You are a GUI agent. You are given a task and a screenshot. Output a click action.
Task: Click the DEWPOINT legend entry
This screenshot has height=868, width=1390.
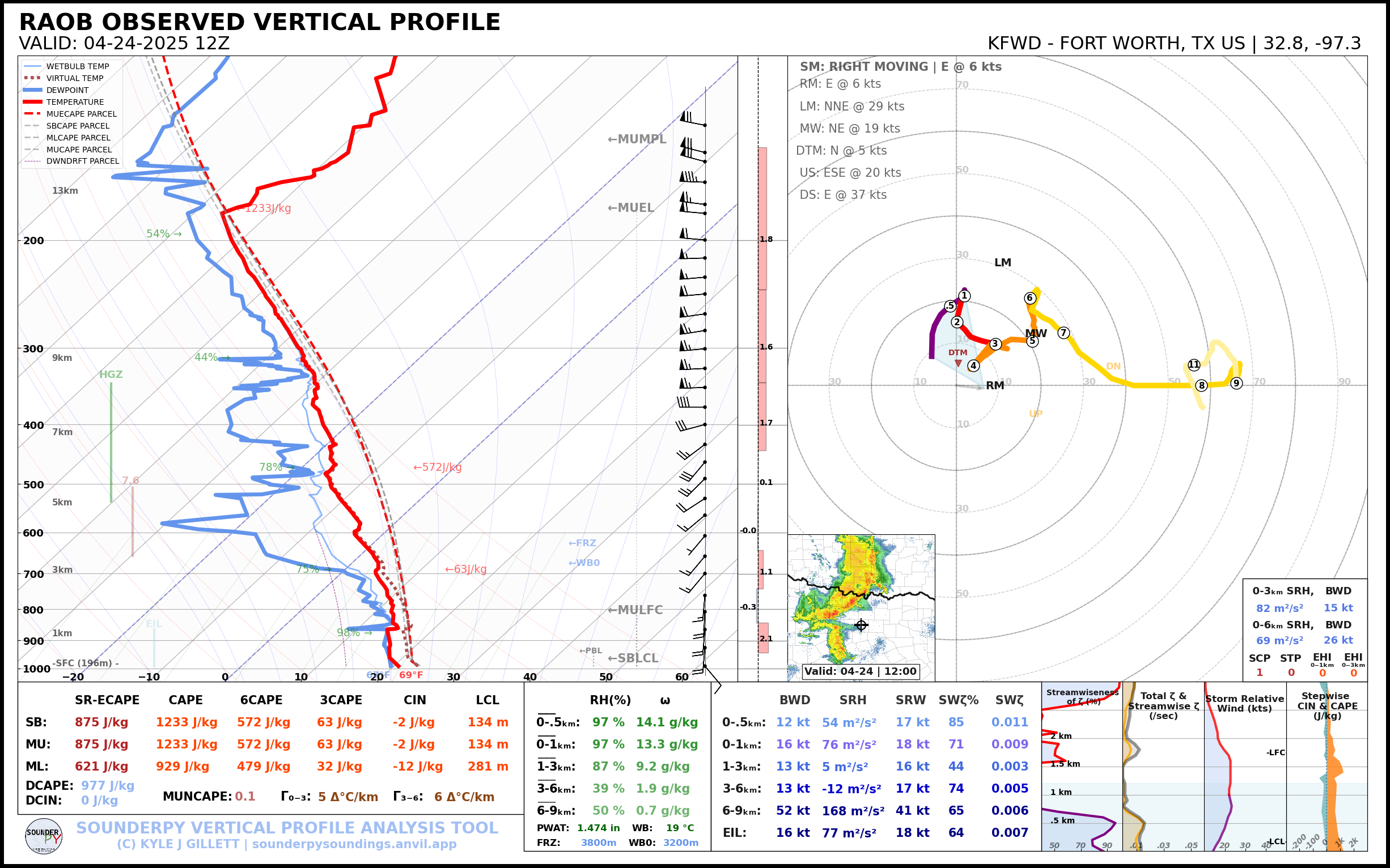point(67,90)
